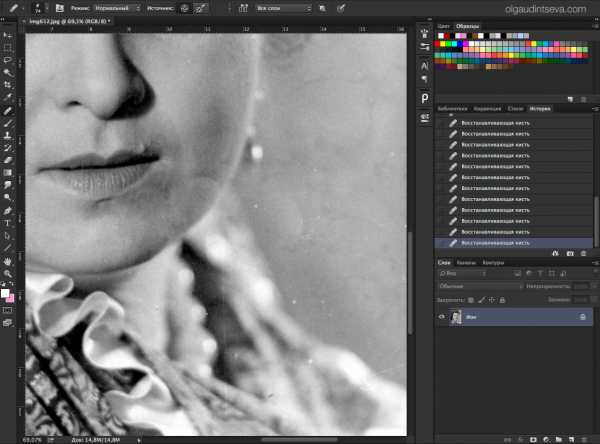Screen dimensions: 600x444
Task: Create new group folder icon
Action: (x=559, y=440)
